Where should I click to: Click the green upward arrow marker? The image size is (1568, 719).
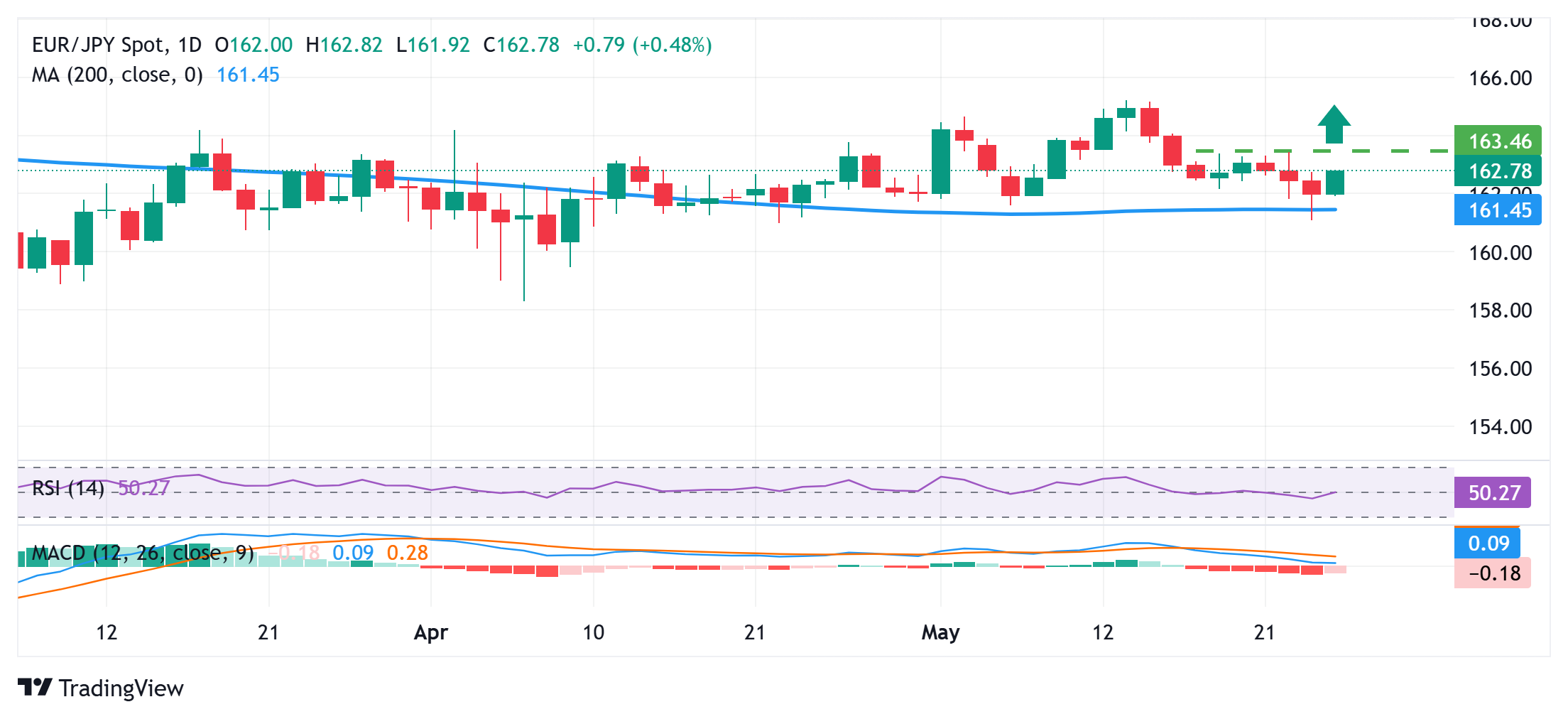pos(1334,124)
